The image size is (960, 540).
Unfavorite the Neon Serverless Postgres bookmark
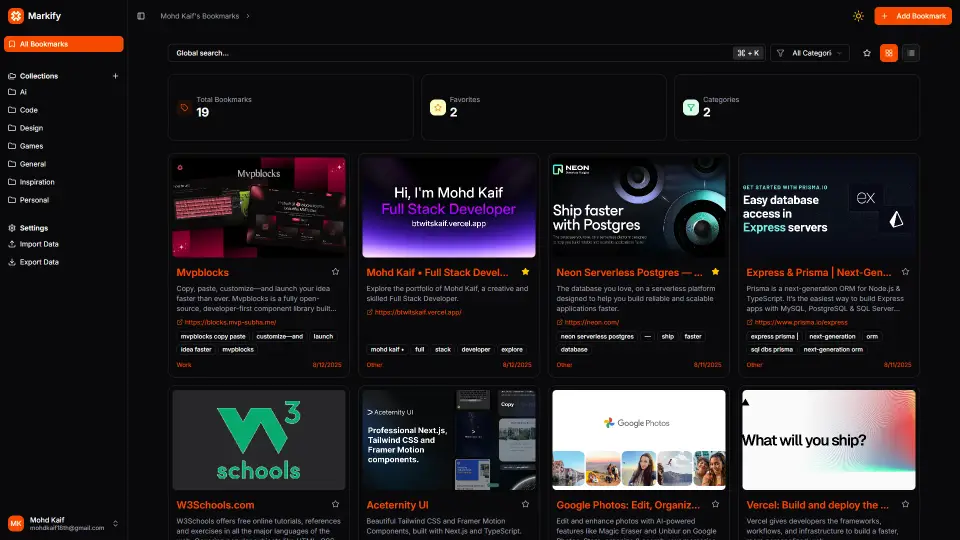click(715, 271)
